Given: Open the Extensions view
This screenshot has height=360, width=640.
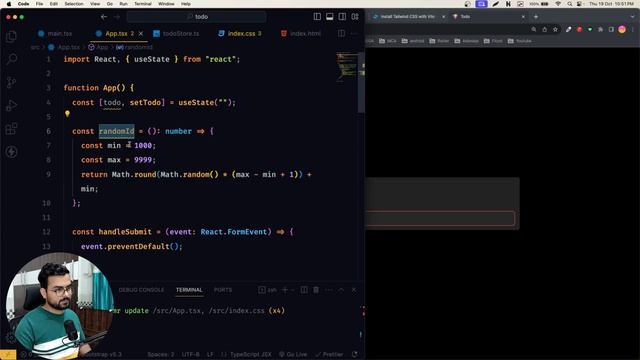Looking at the screenshot, I should click(11, 129).
